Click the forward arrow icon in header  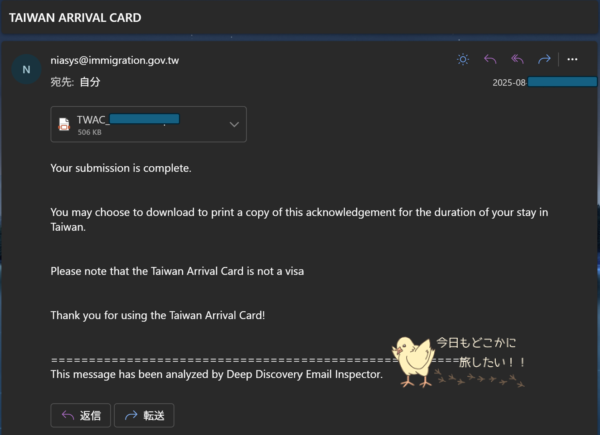[544, 59]
